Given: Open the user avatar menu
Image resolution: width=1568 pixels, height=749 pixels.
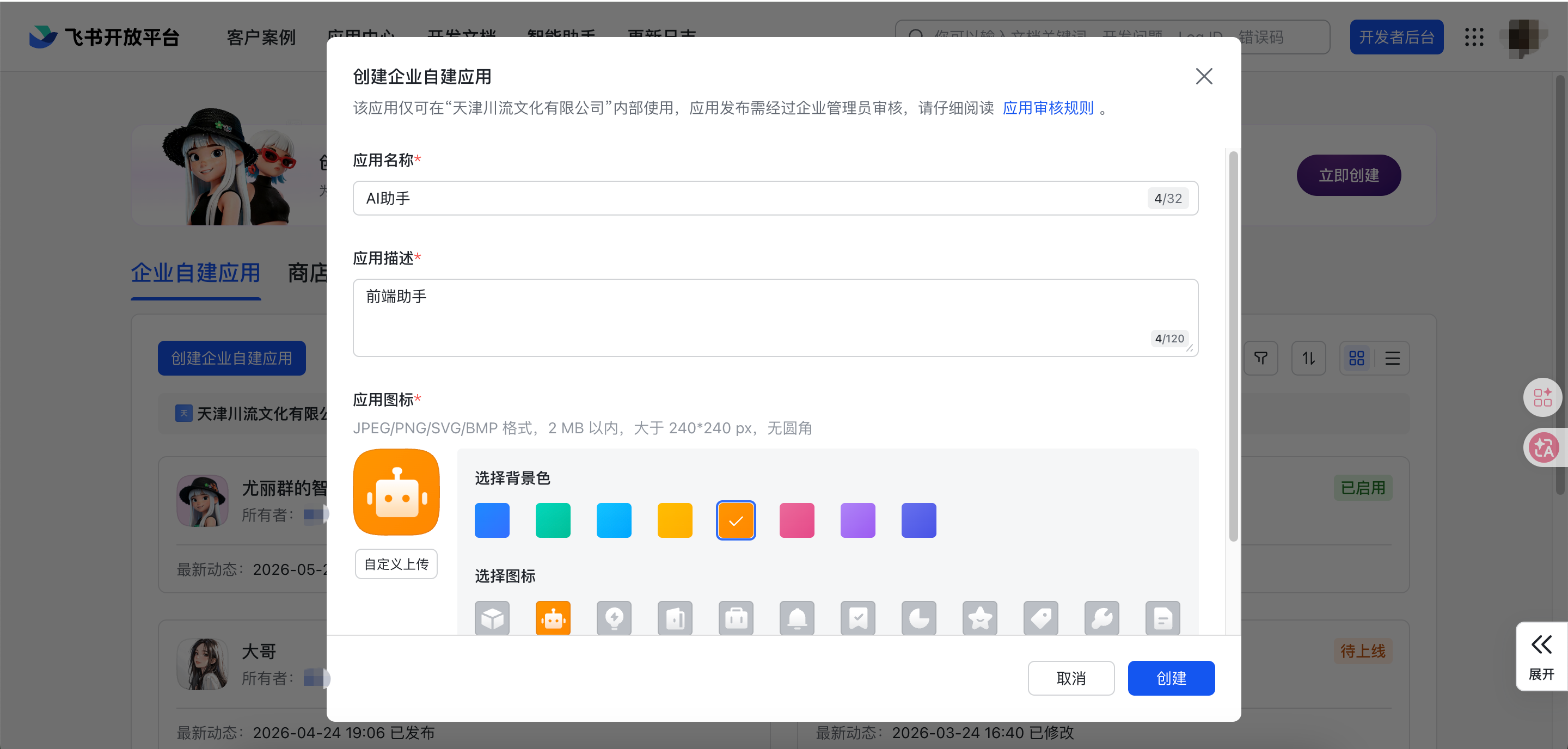Looking at the screenshot, I should point(1523,37).
